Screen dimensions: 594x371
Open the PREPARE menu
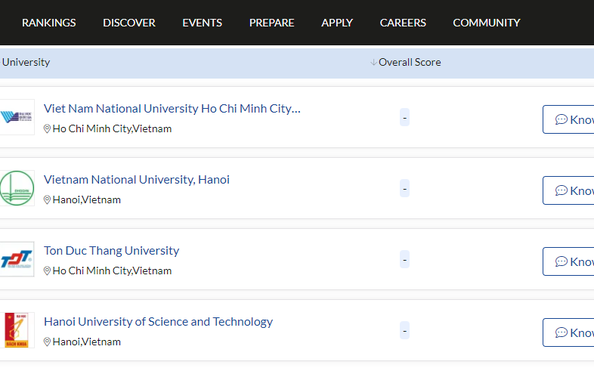point(272,23)
